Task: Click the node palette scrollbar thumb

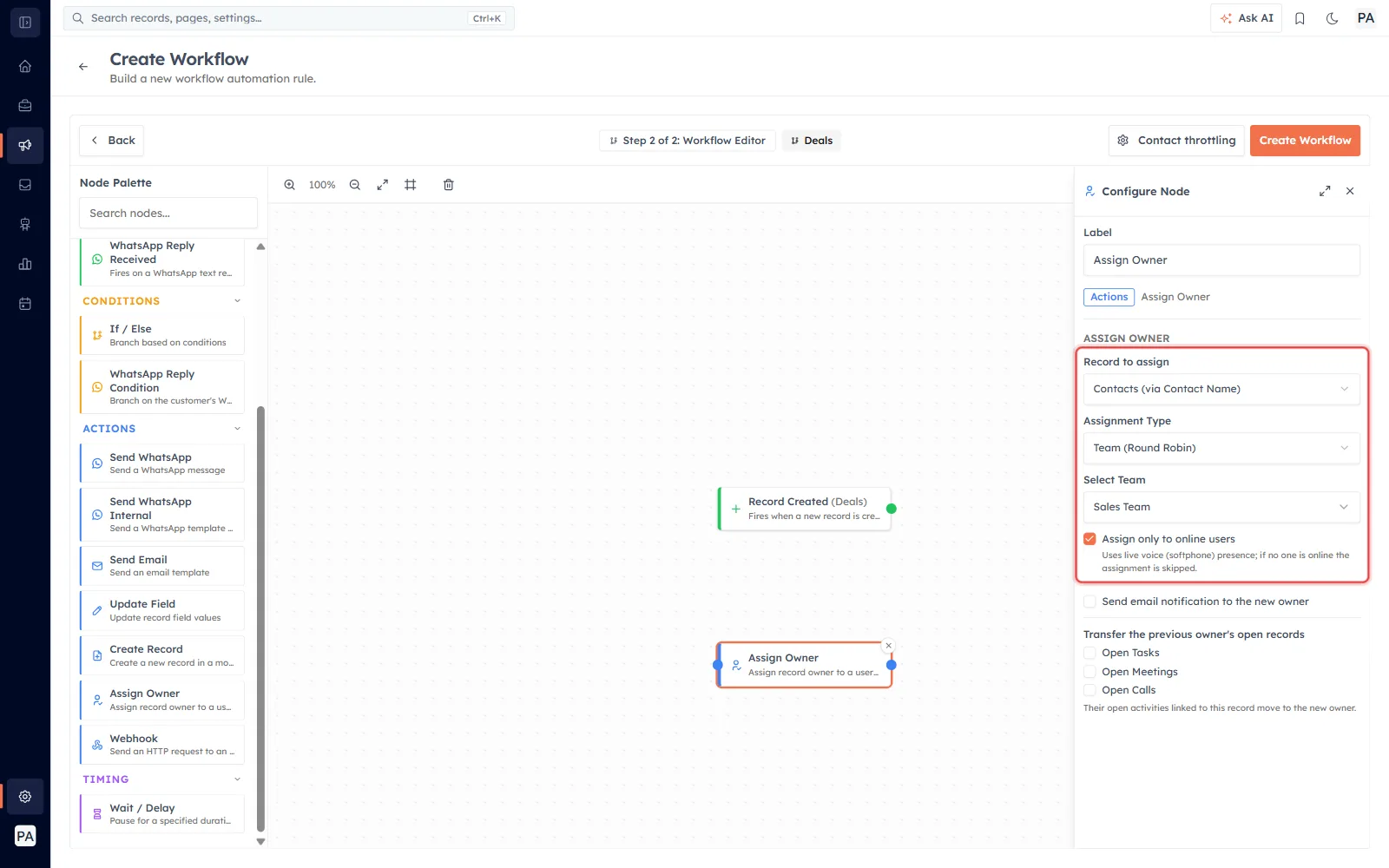Action: coord(260,618)
